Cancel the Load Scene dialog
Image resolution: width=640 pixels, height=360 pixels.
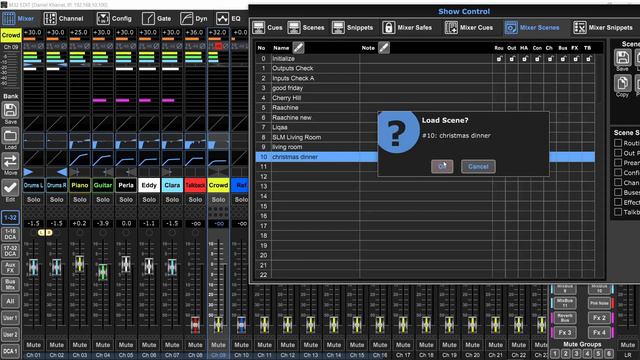478,166
